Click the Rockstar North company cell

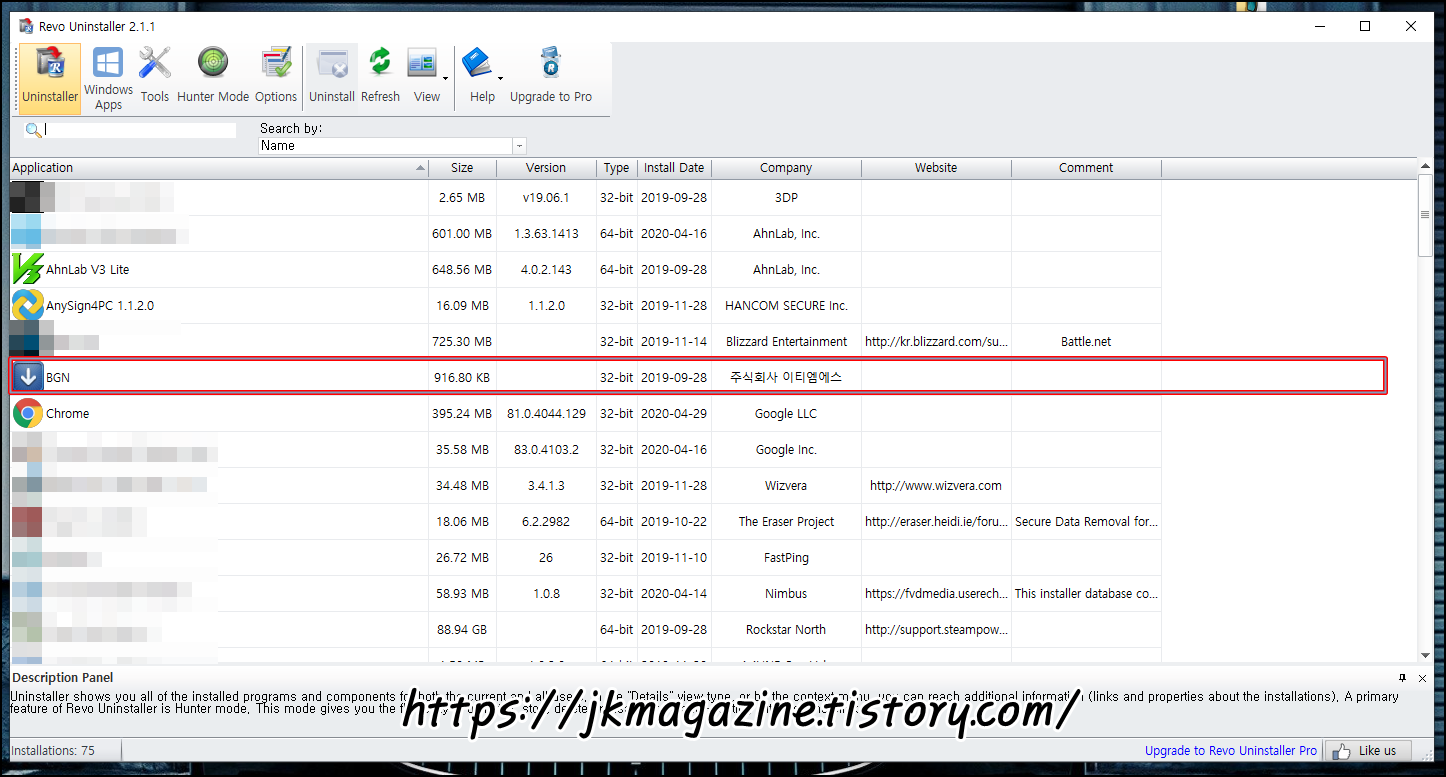786,629
